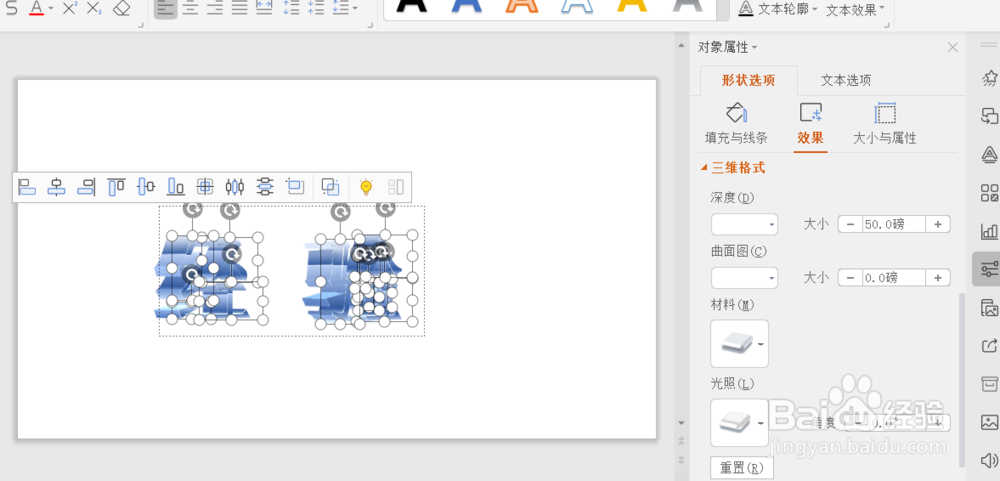Clear formatting with the eraser icon
1000x481 pixels.
coord(121,8)
